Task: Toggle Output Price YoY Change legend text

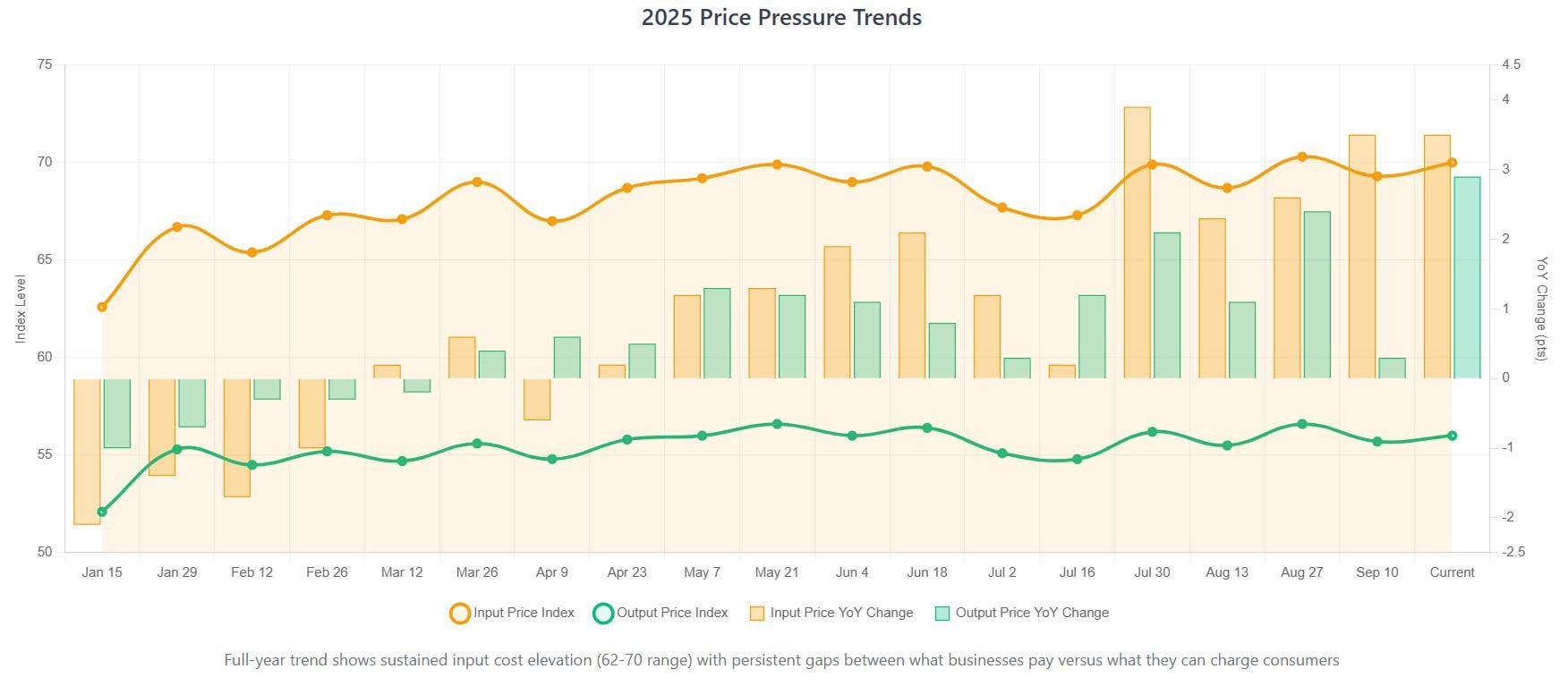Action: (x=1032, y=613)
